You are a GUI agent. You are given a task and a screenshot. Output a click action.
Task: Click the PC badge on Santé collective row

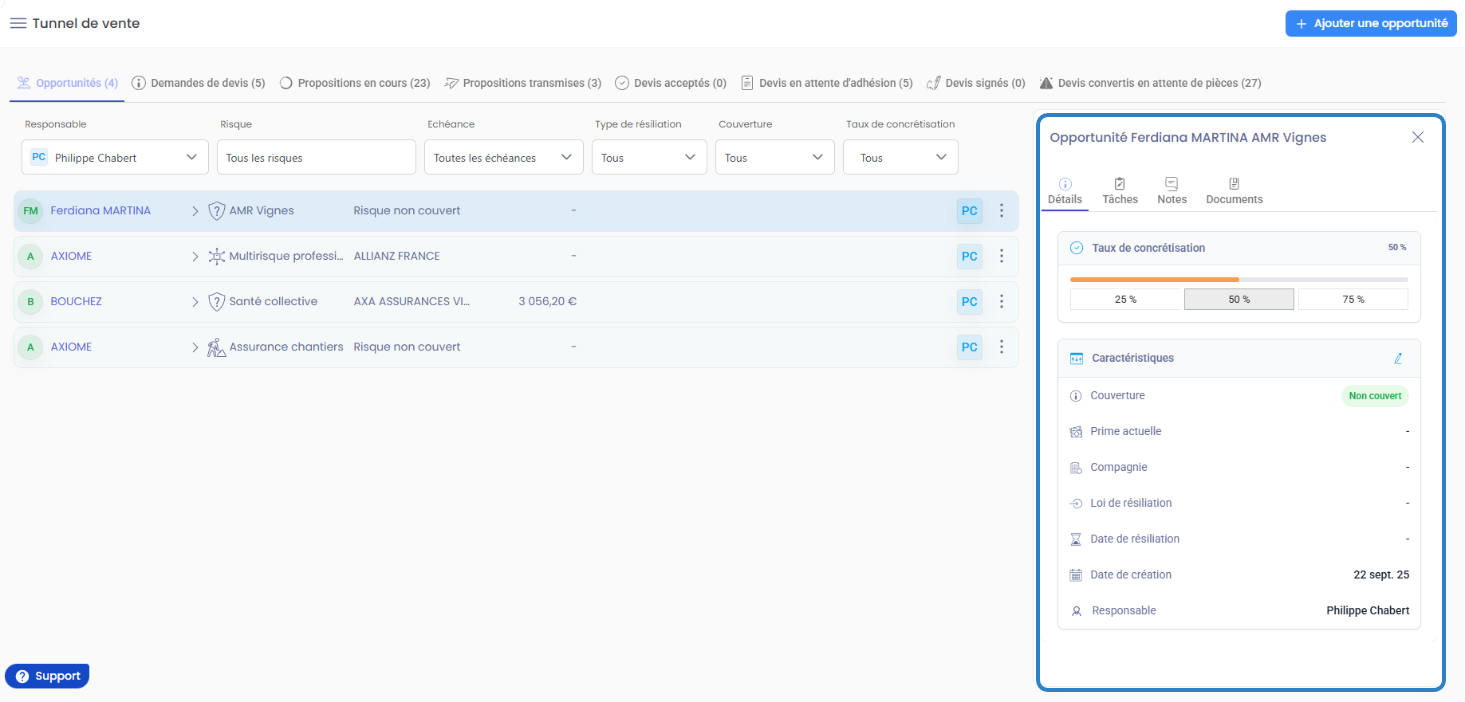(x=969, y=301)
